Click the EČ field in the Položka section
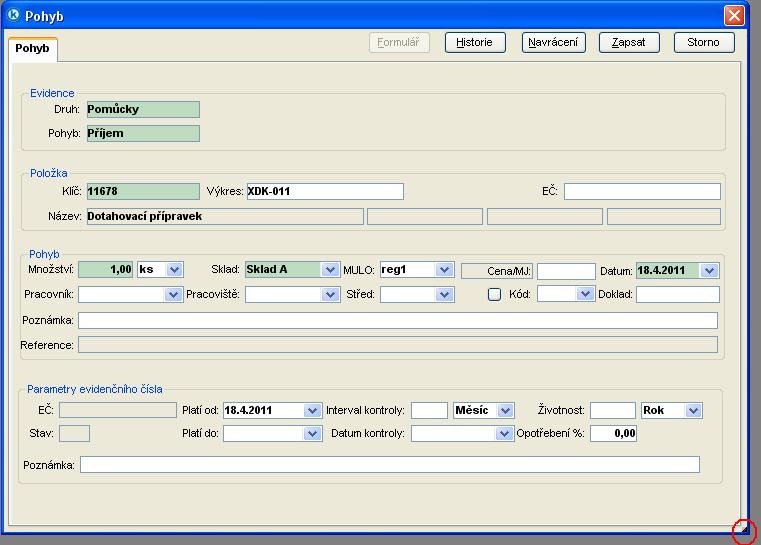The height and width of the screenshot is (545, 761). click(642, 191)
